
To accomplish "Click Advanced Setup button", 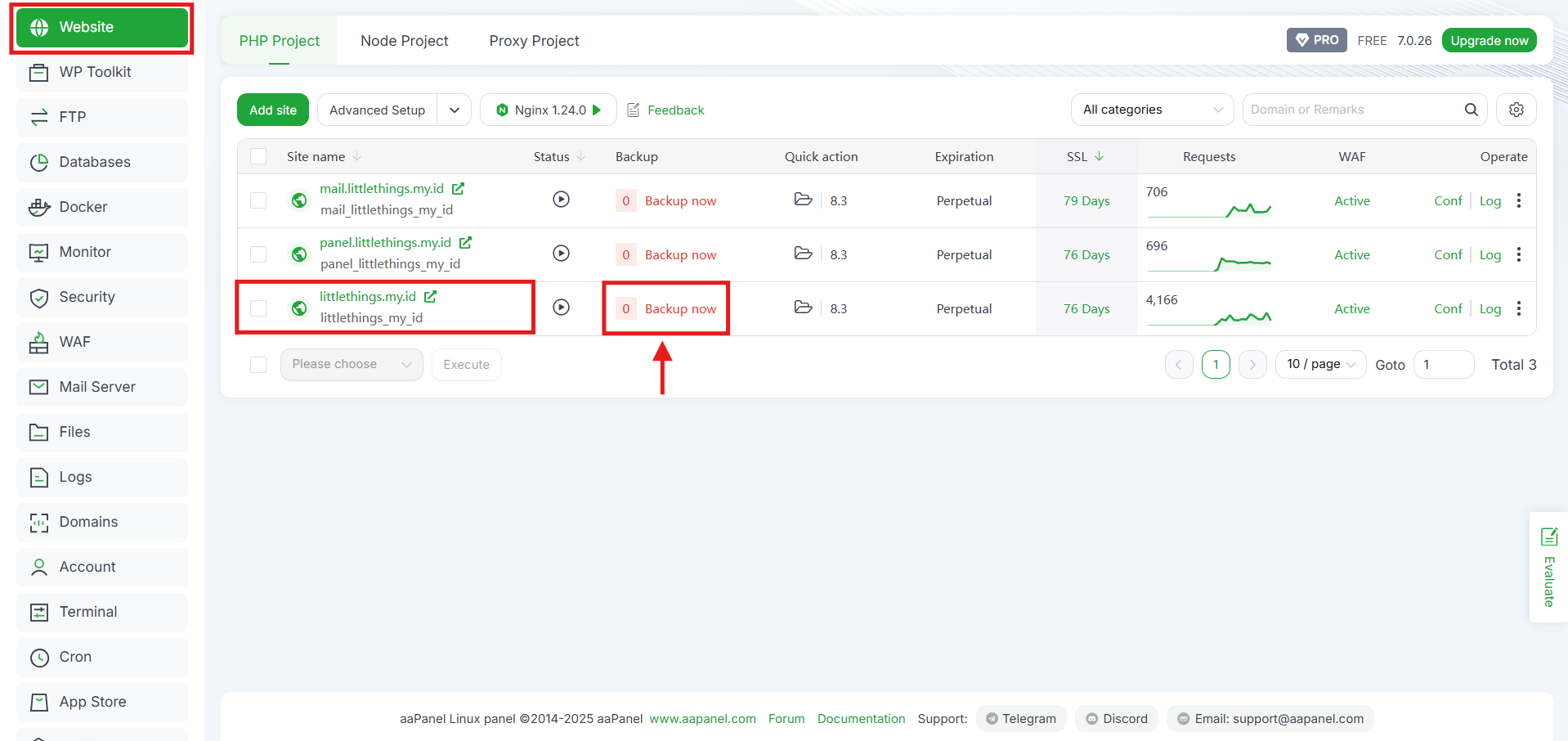I will click(x=377, y=110).
